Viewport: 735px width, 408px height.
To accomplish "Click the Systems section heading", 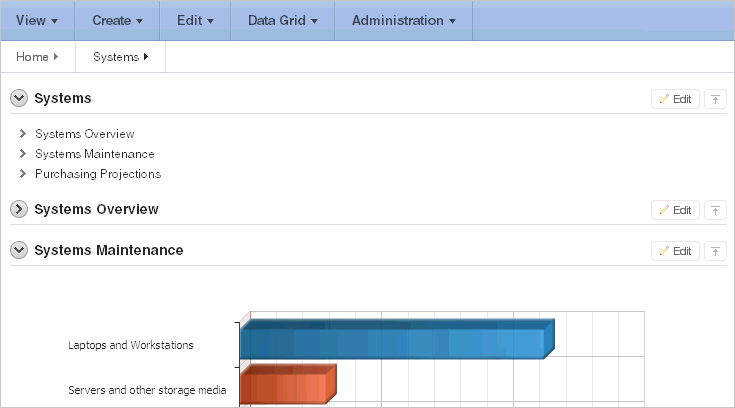I will pyautogui.click(x=63, y=98).
